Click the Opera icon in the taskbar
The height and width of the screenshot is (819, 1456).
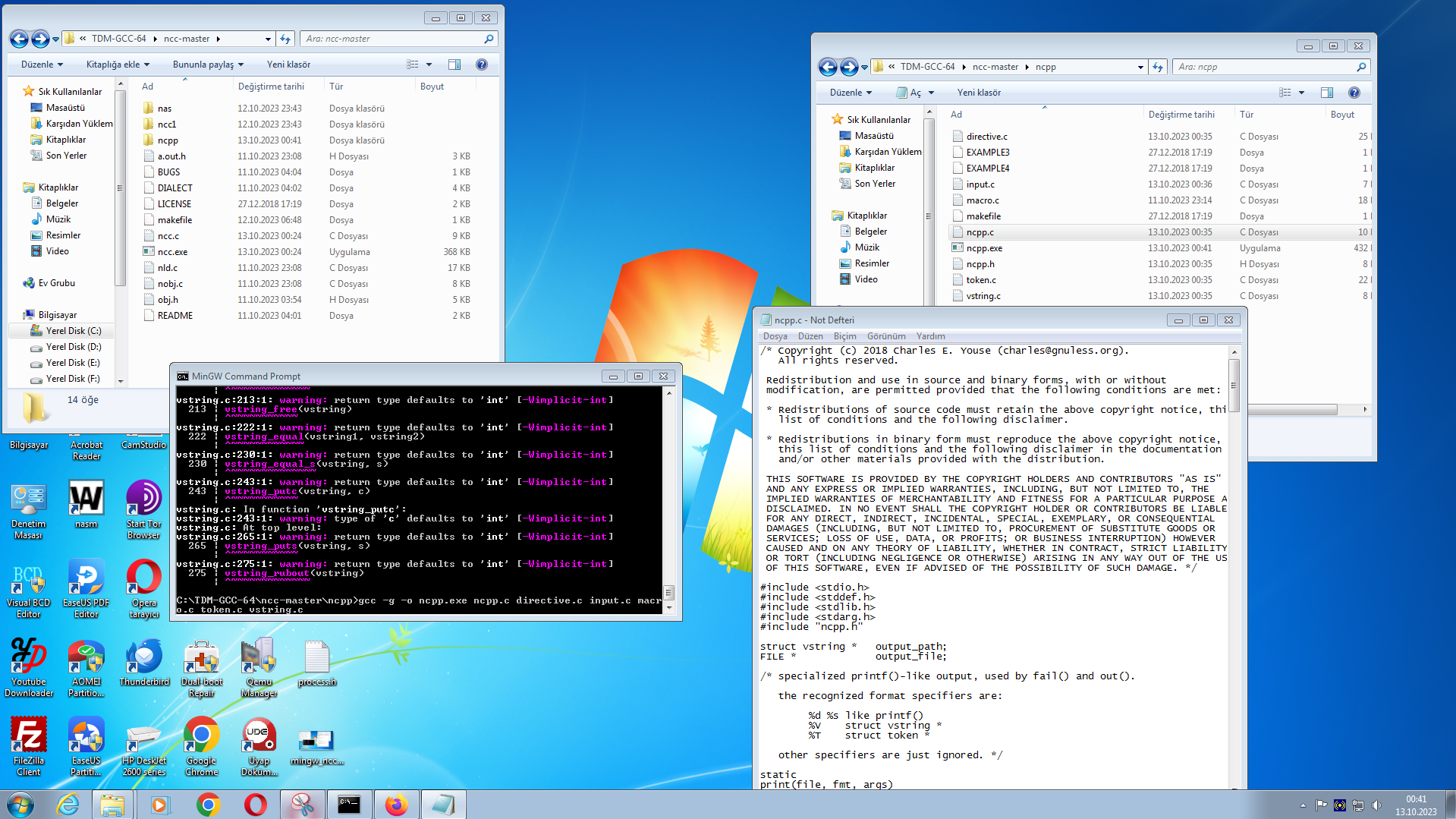[x=256, y=805]
